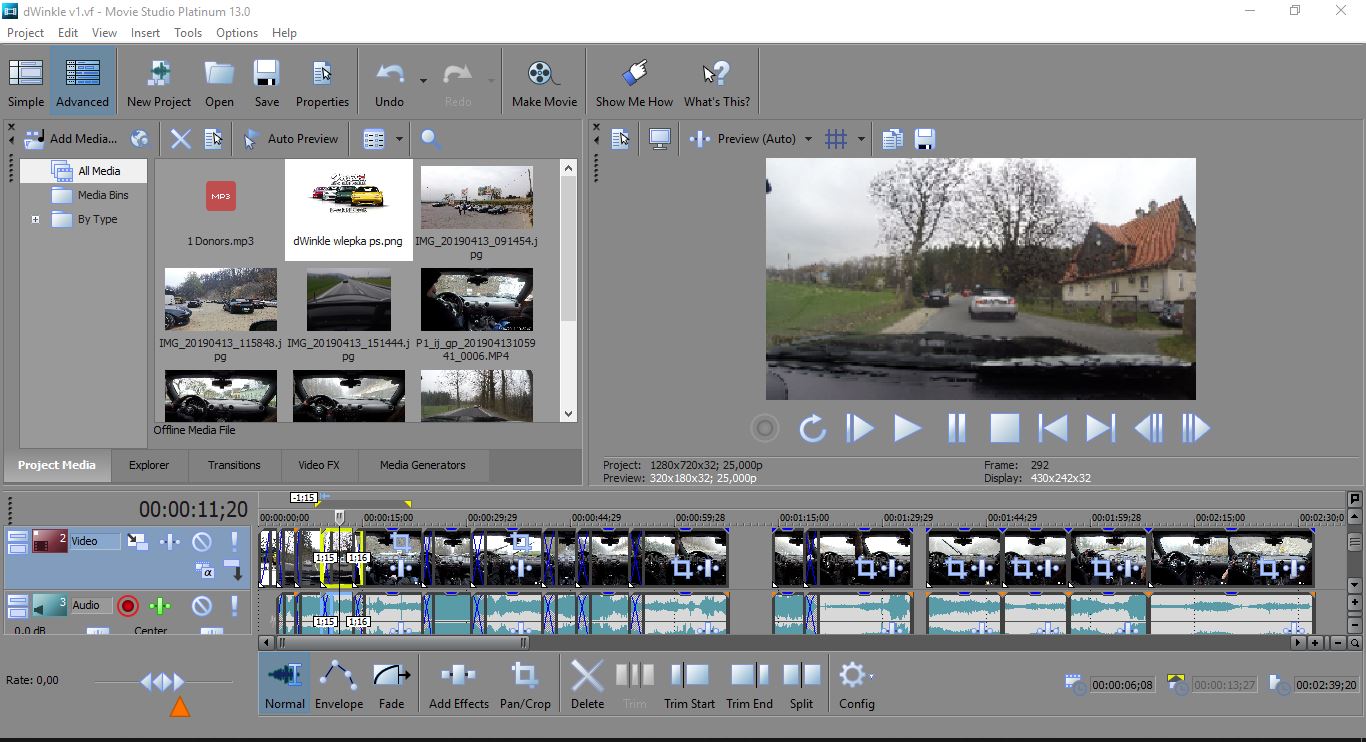The image size is (1366, 742).
Task: Click the X remove-media icon in the media toolbar
Action: pos(180,139)
